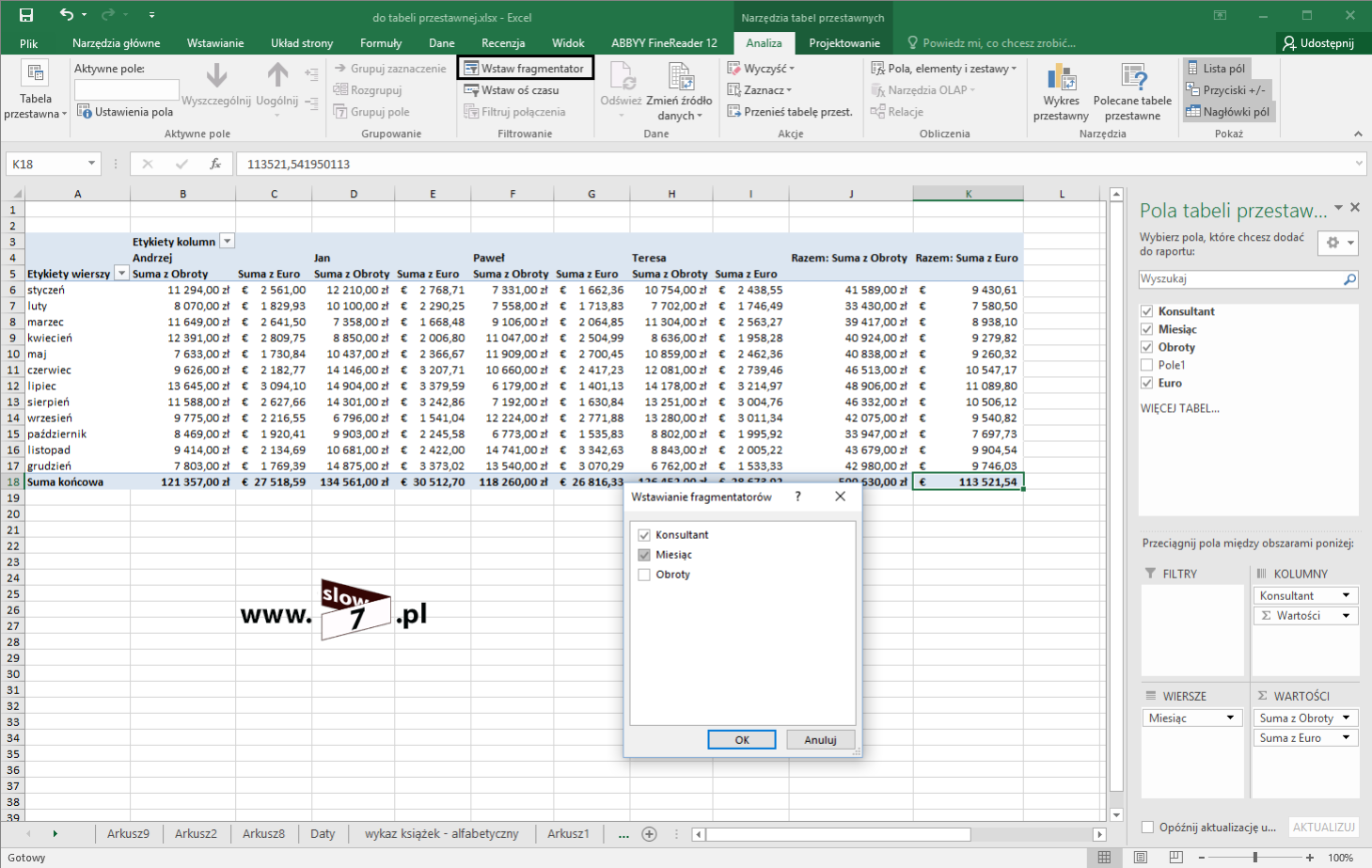The height and width of the screenshot is (868, 1372).
Task: Click Wyszukaj field search box
Action: (1249, 279)
